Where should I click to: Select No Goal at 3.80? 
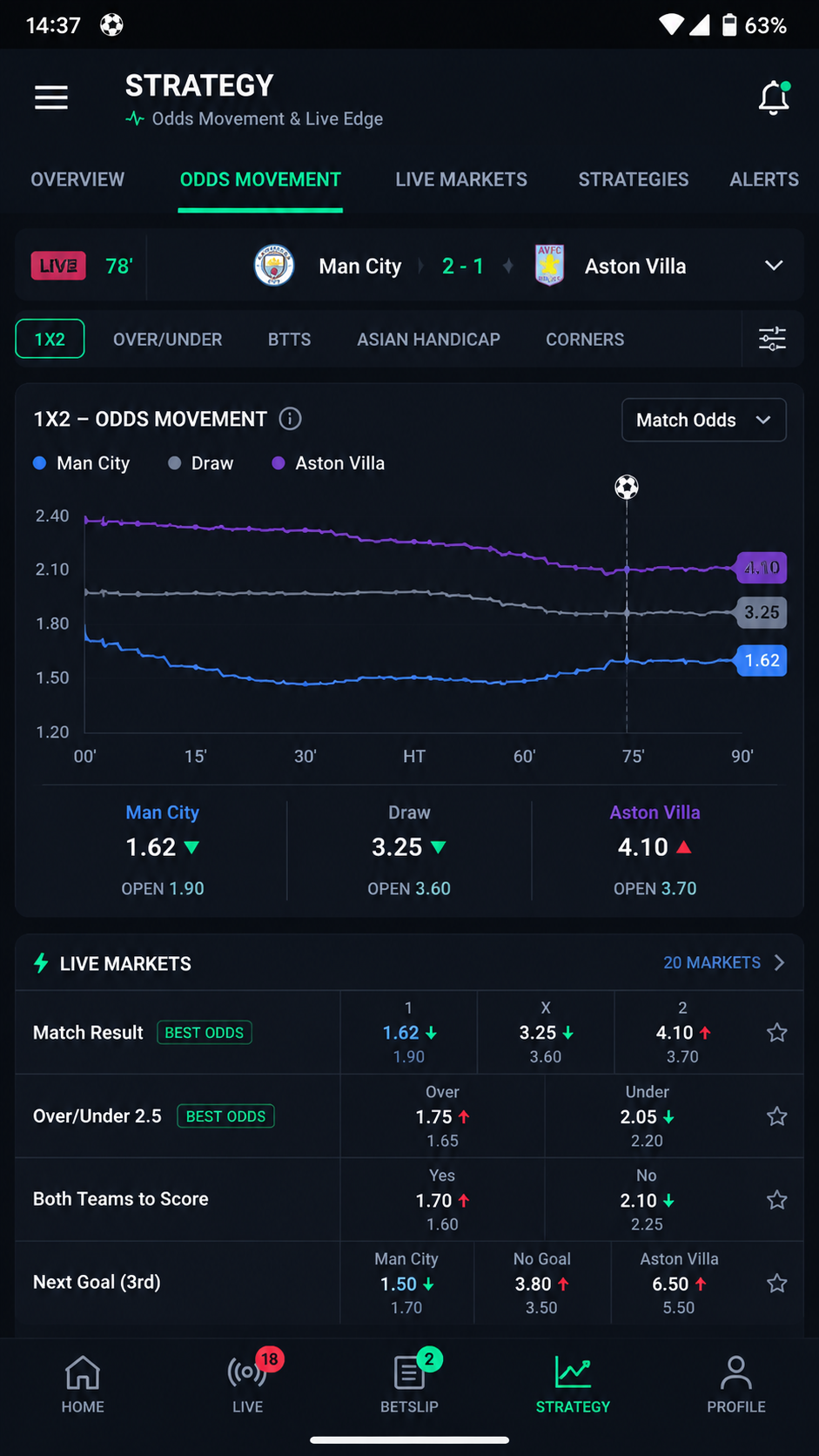click(x=542, y=1283)
